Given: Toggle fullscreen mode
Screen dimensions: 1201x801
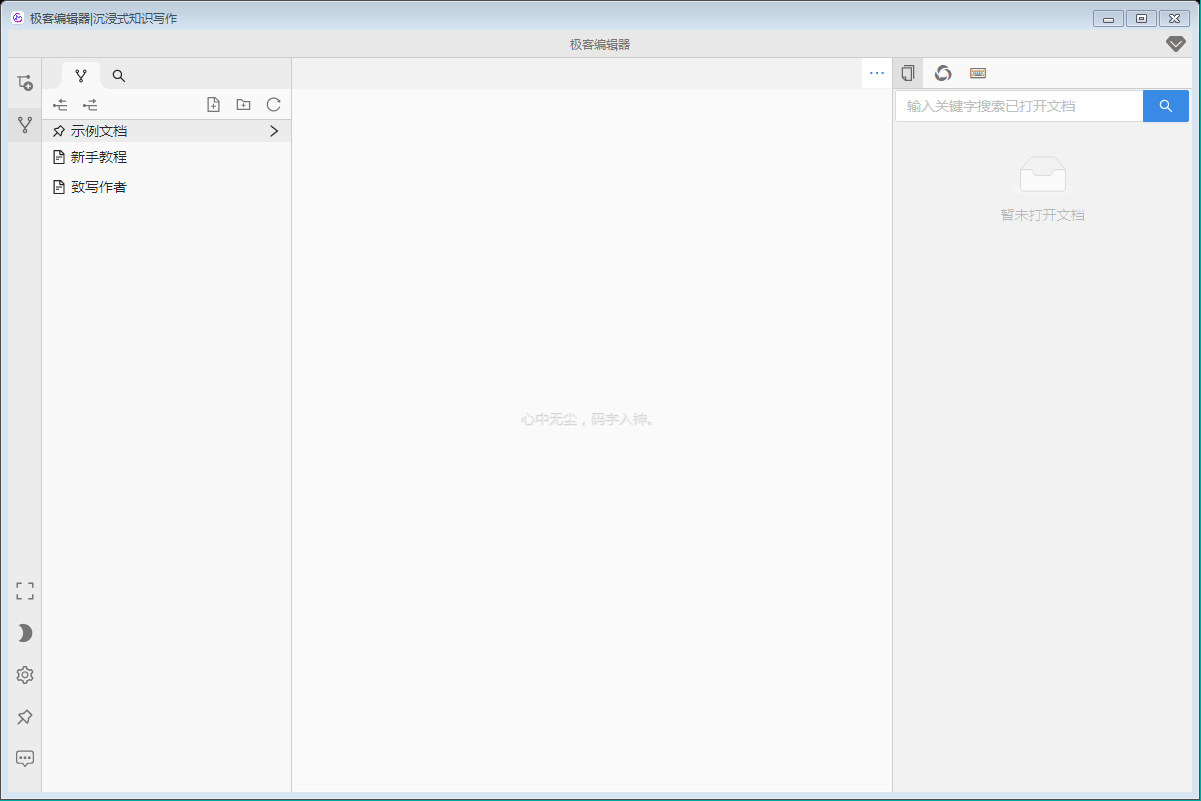Looking at the screenshot, I should pyautogui.click(x=25, y=591).
